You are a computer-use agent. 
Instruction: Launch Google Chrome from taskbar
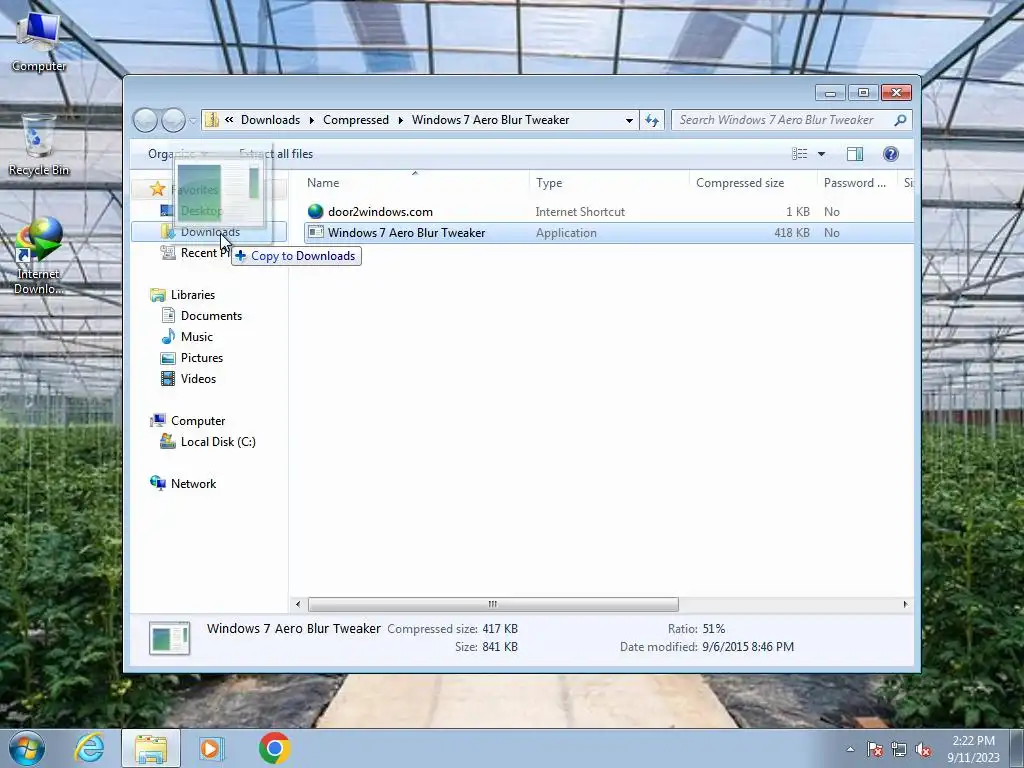[x=274, y=748]
